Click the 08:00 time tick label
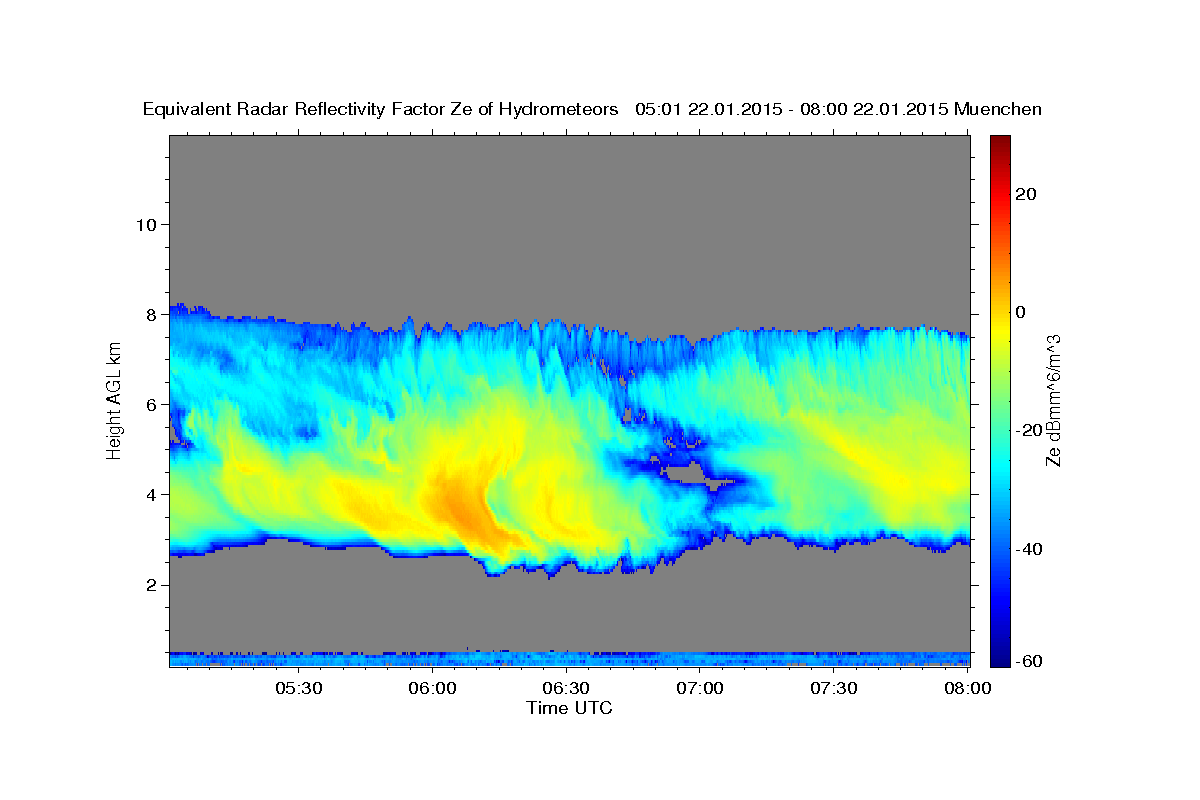This screenshot has width=1200, height=800. click(967, 689)
